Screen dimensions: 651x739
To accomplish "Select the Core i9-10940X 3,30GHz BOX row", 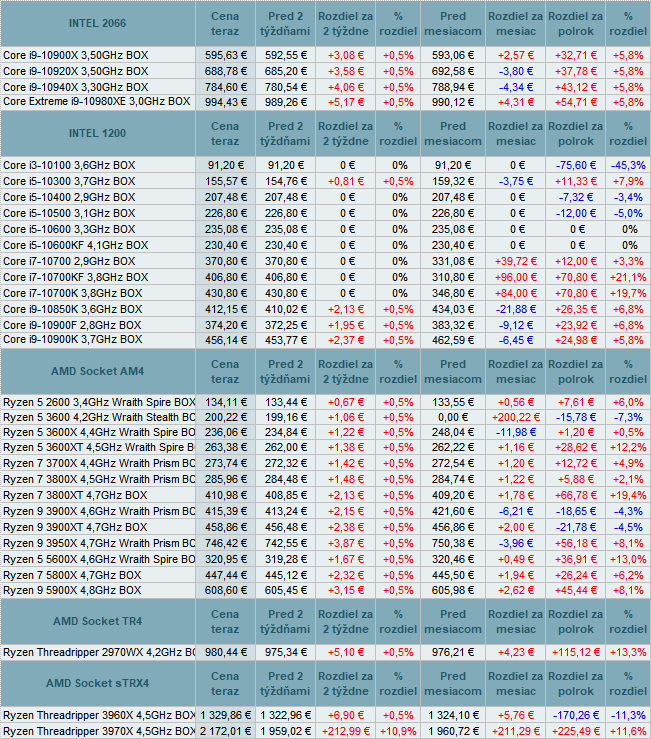I will coord(325,87).
